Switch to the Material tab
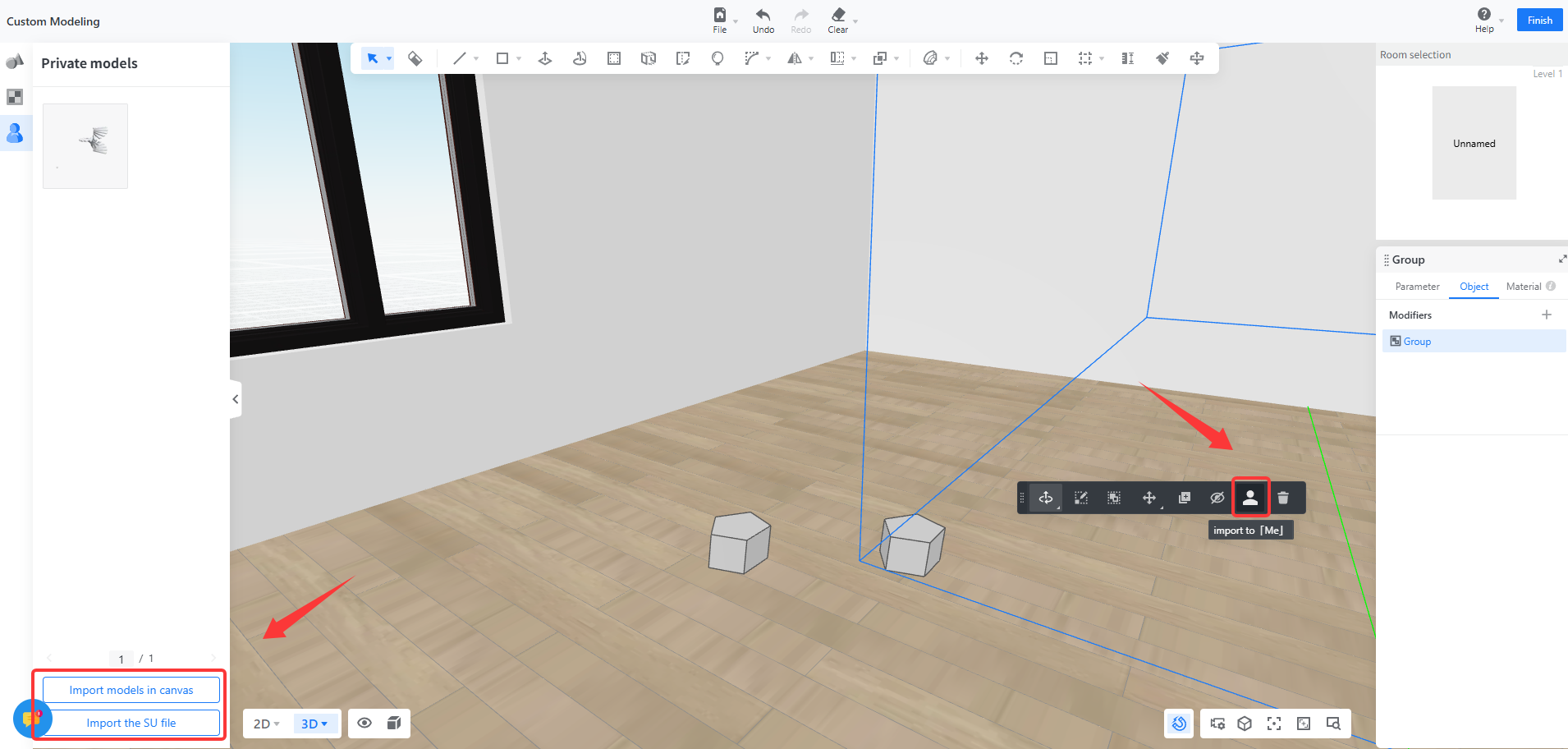Screen dimensions: 1568x749 tap(1524, 287)
